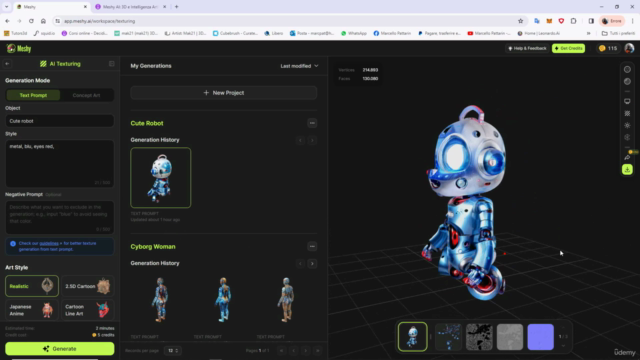Switch generation mode to Concept Art
Screen dimensions: 640x360
click(86, 95)
